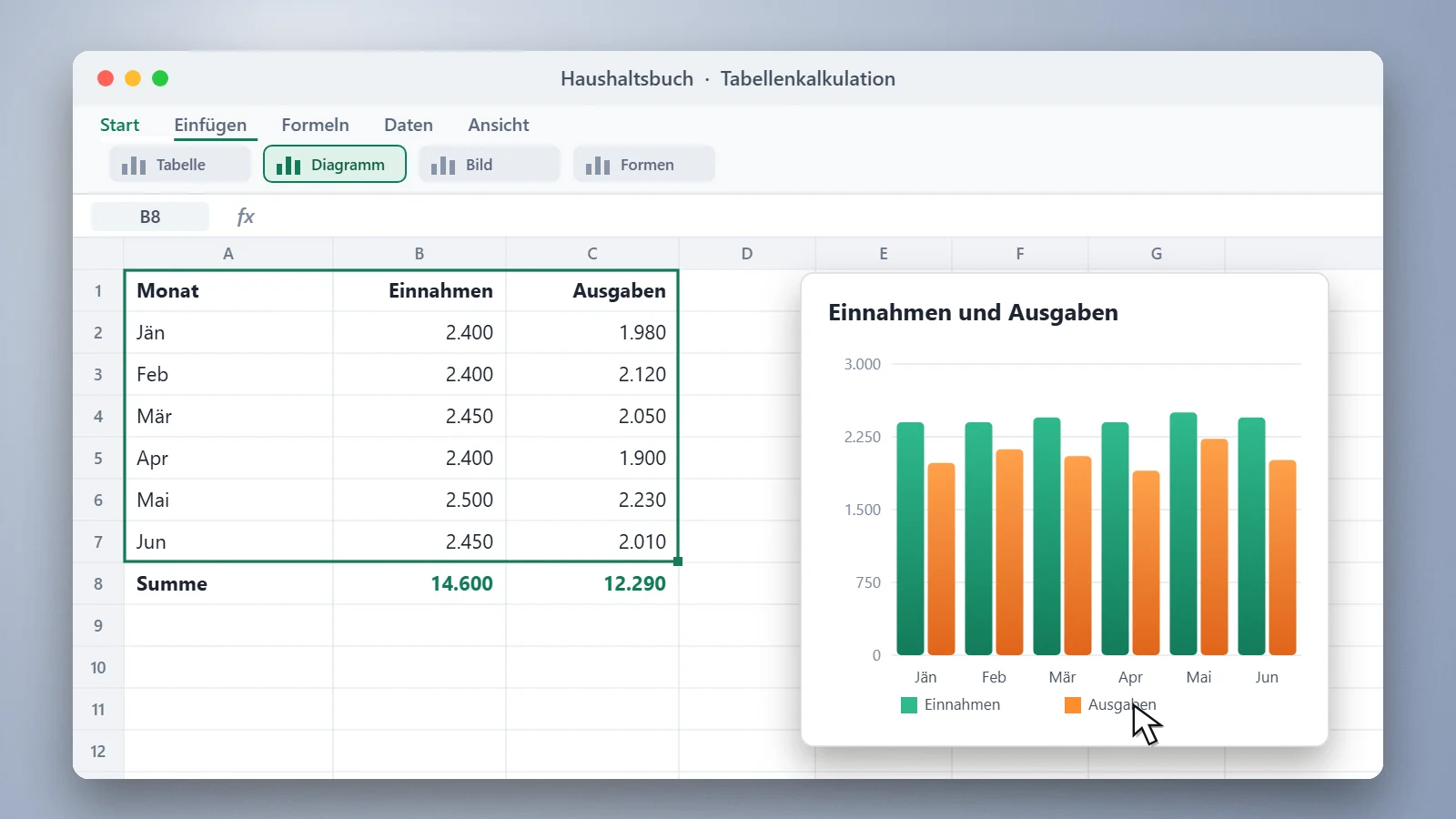Image resolution: width=1456 pixels, height=819 pixels.
Task: Select column G header
Action: point(1157,253)
